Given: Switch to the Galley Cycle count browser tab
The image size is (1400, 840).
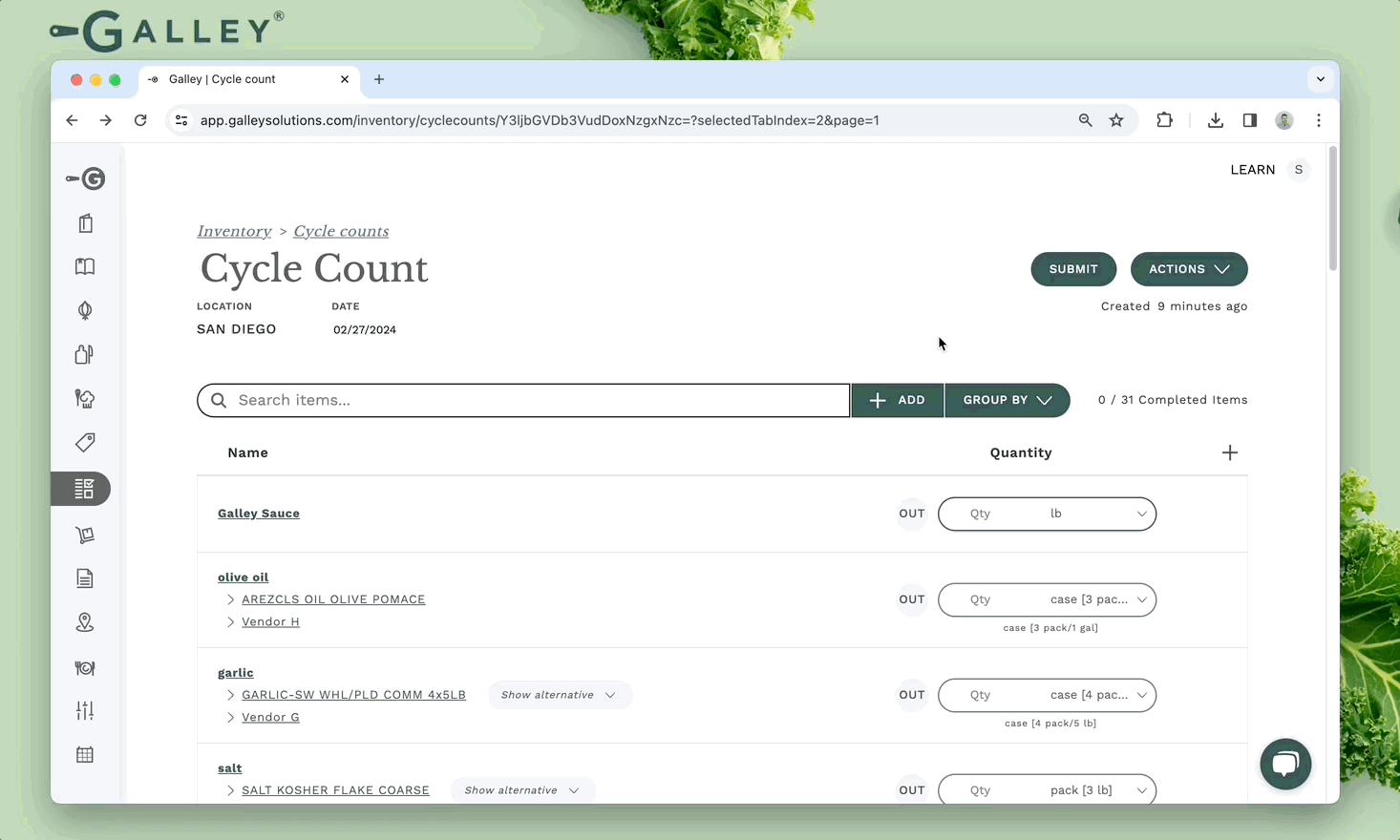Looking at the screenshot, I should (x=229, y=79).
